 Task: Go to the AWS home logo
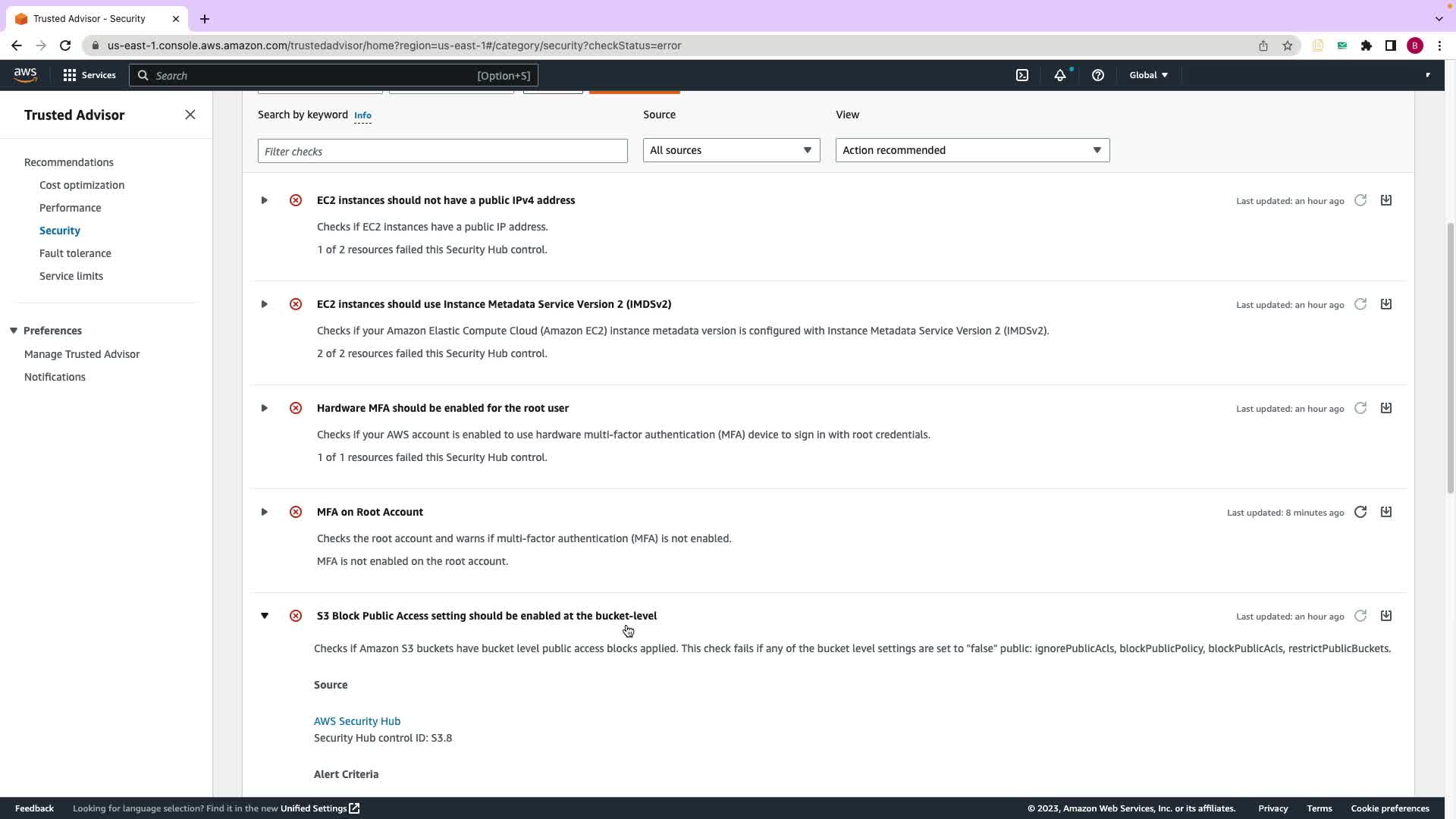tap(25, 74)
